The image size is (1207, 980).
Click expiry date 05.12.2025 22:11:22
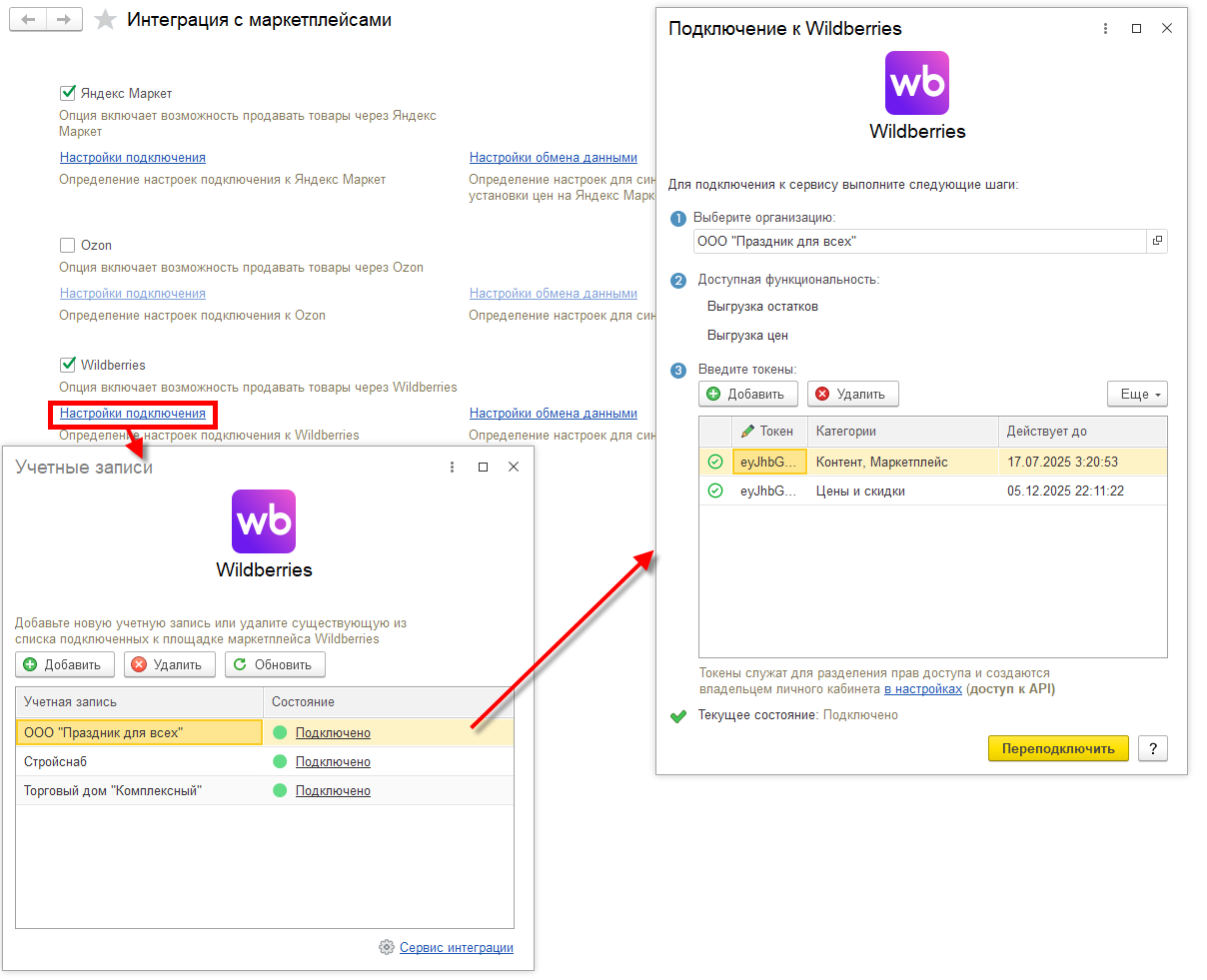coord(1082,490)
